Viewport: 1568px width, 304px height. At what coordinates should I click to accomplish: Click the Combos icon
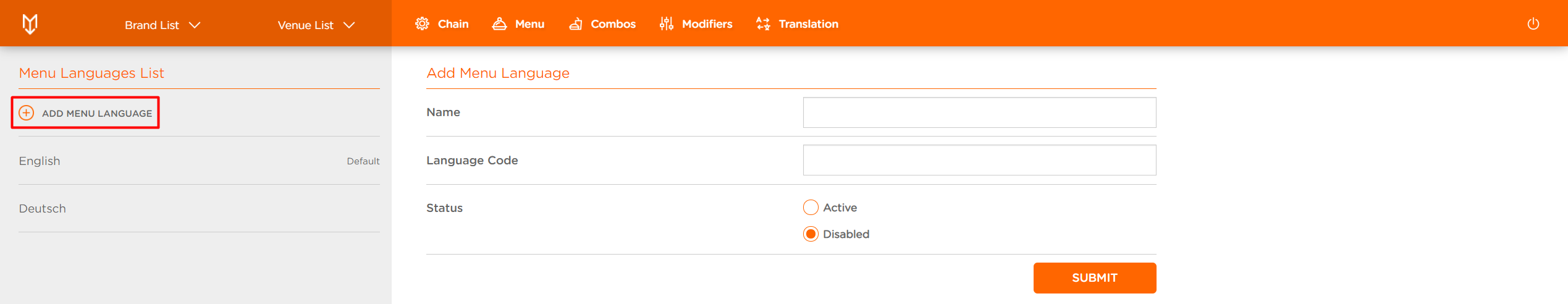(x=576, y=24)
